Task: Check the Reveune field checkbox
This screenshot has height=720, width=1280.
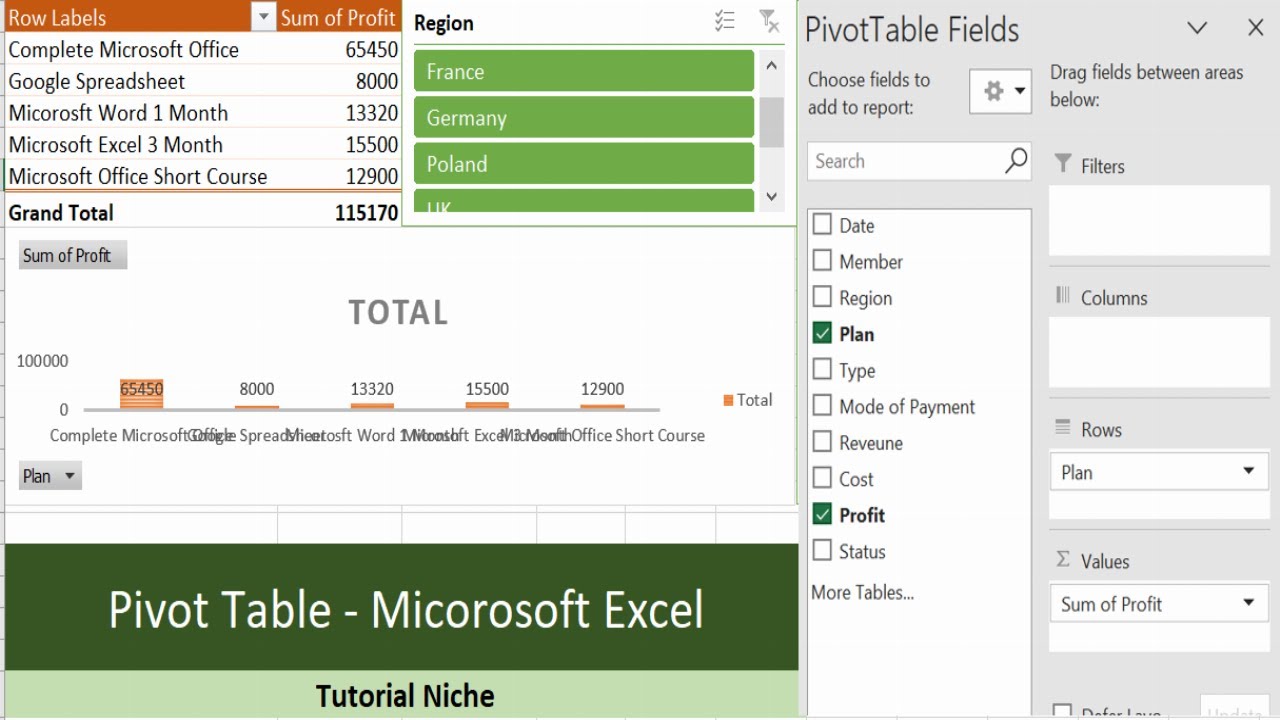Action: point(822,442)
